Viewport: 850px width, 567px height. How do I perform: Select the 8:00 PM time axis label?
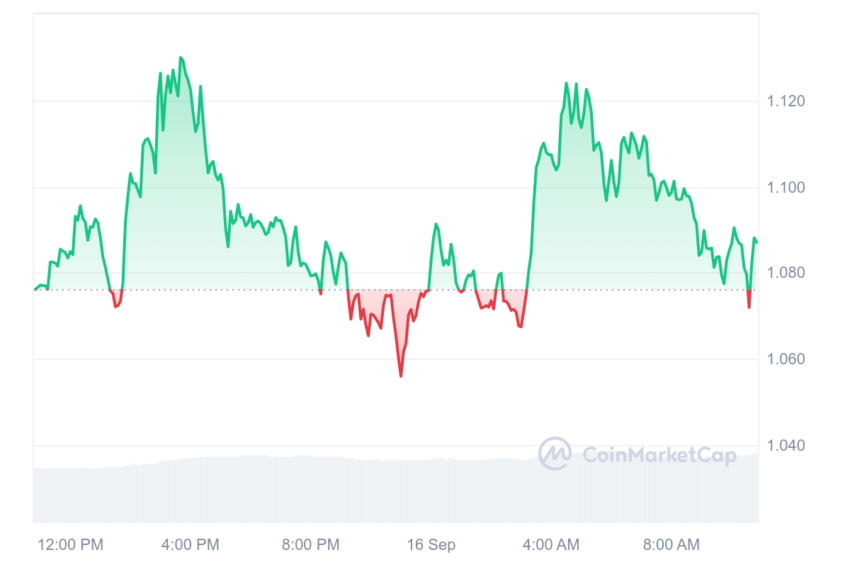[311, 544]
